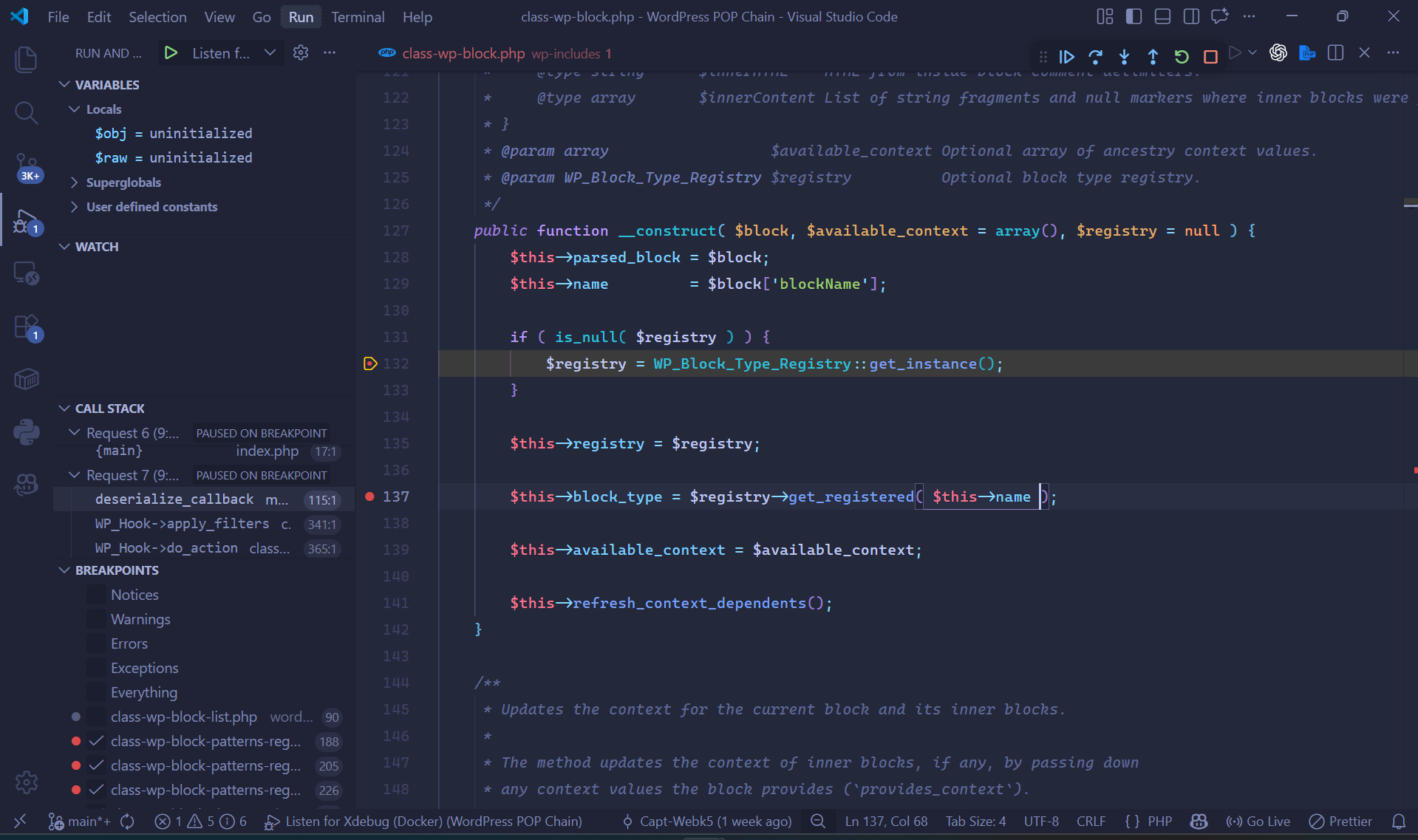
Task: Open the Help menu
Action: click(x=417, y=16)
